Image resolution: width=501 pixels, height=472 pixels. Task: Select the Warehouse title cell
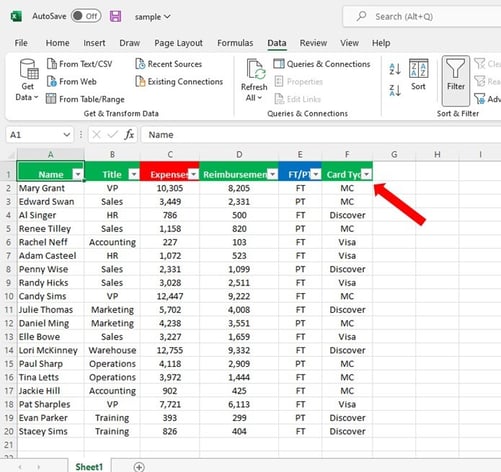112,350
